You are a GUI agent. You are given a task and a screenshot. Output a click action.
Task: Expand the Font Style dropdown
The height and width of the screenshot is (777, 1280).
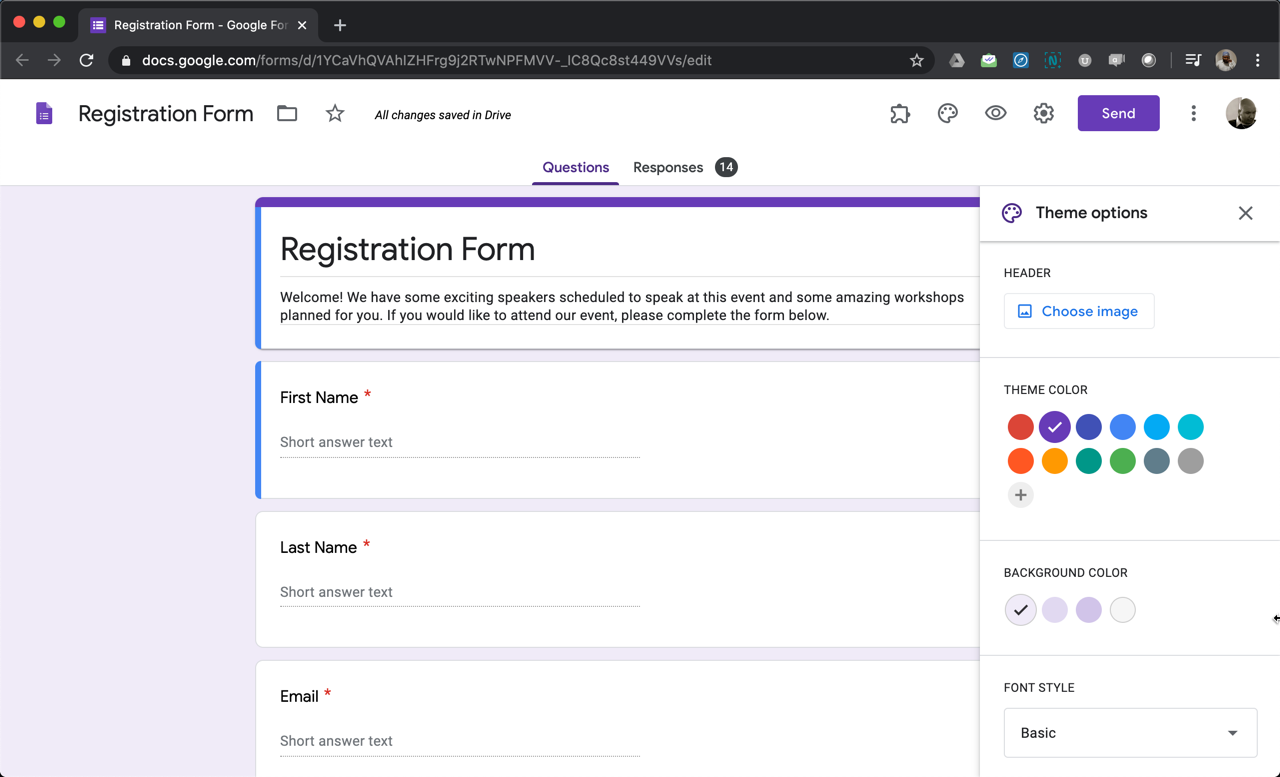(x=1130, y=733)
